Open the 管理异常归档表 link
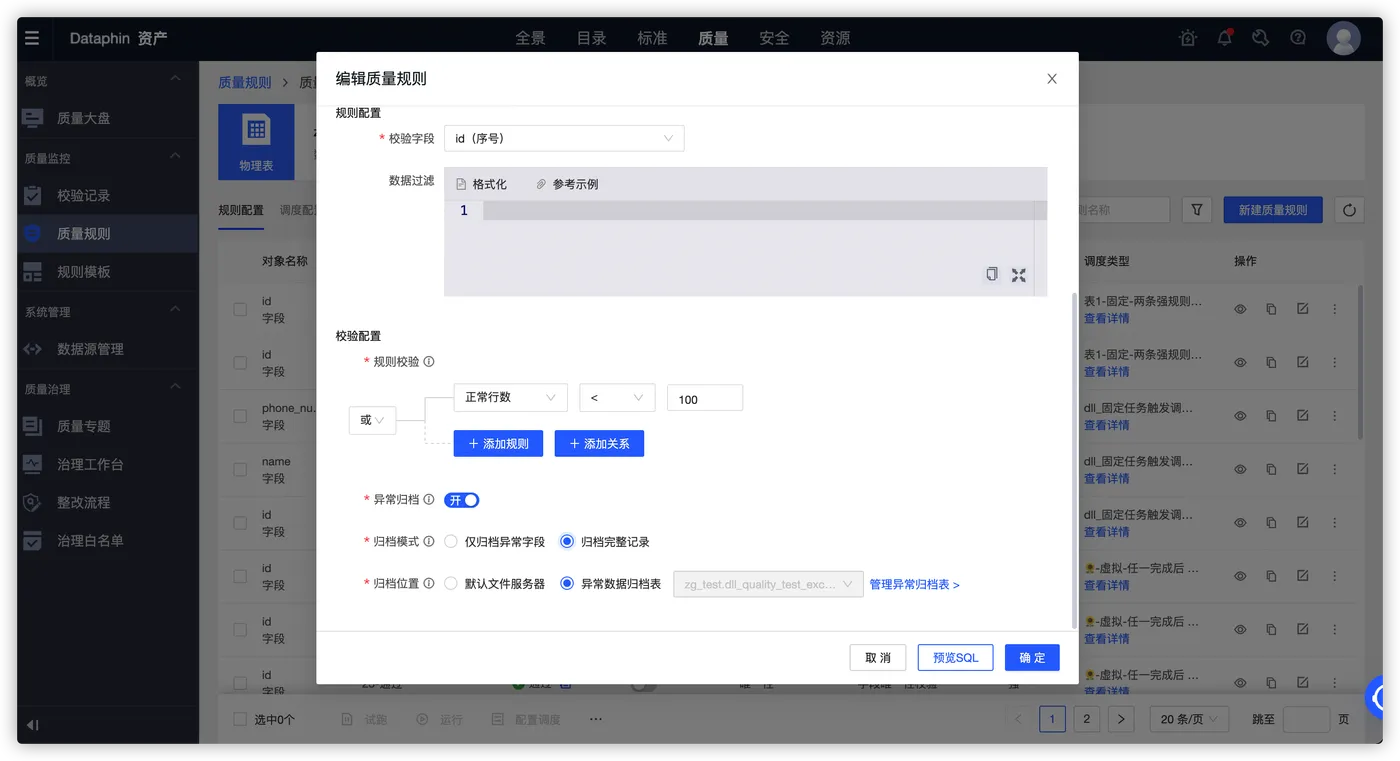The width and height of the screenshot is (1400, 761). coord(914,584)
